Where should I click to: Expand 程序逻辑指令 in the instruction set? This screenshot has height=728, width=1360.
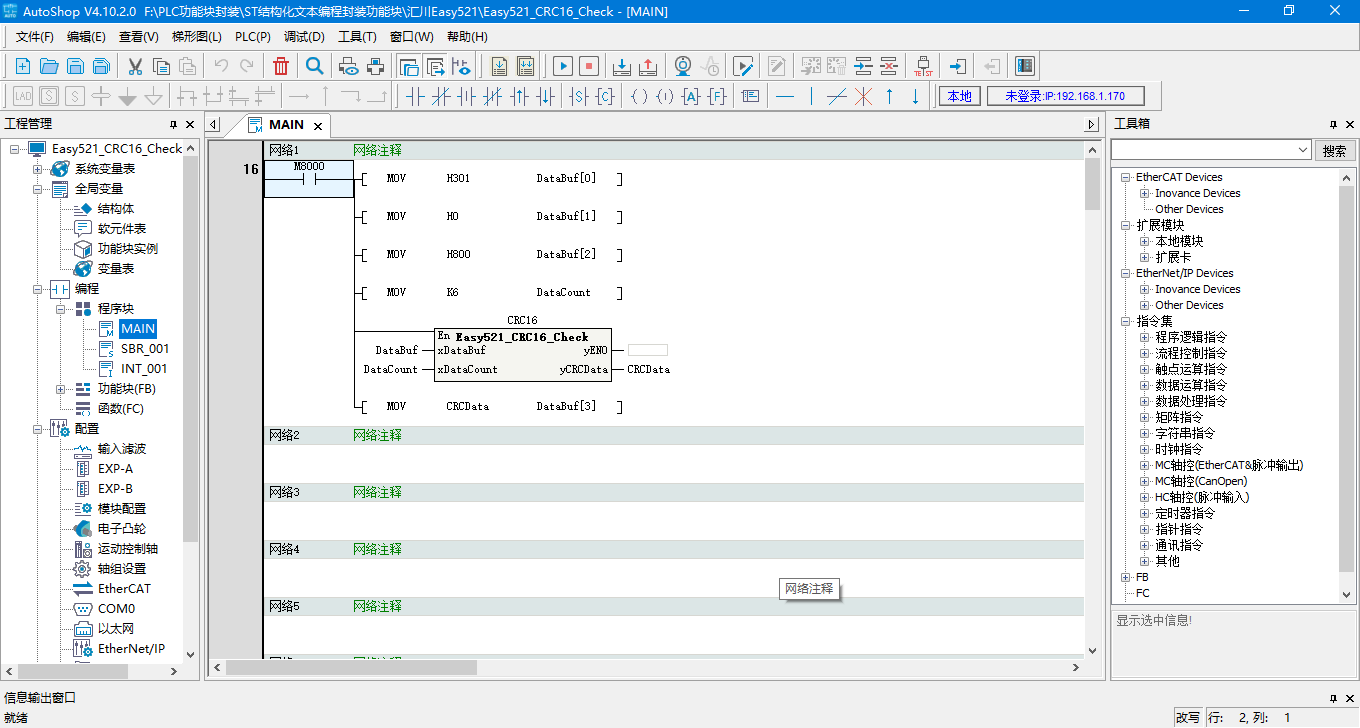pos(1145,338)
